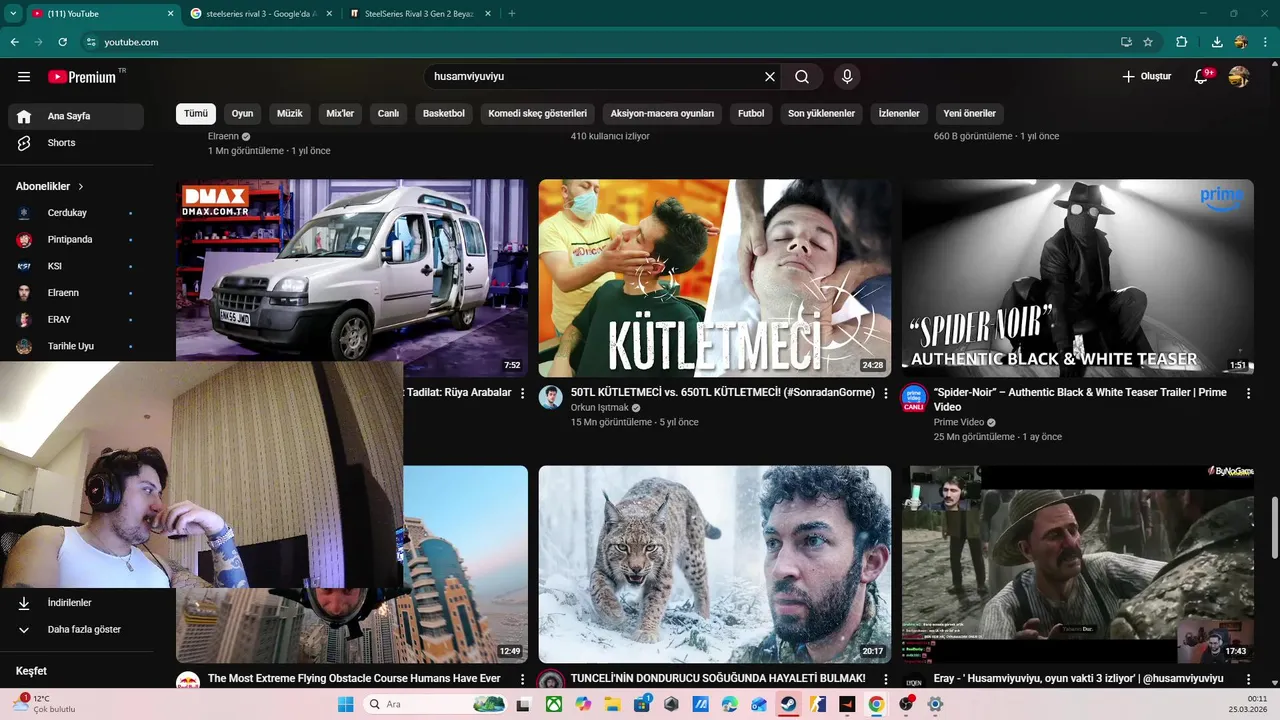Open Steam from the taskbar
The height and width of the screenshot is (720, 1280).
click(788, 704)
